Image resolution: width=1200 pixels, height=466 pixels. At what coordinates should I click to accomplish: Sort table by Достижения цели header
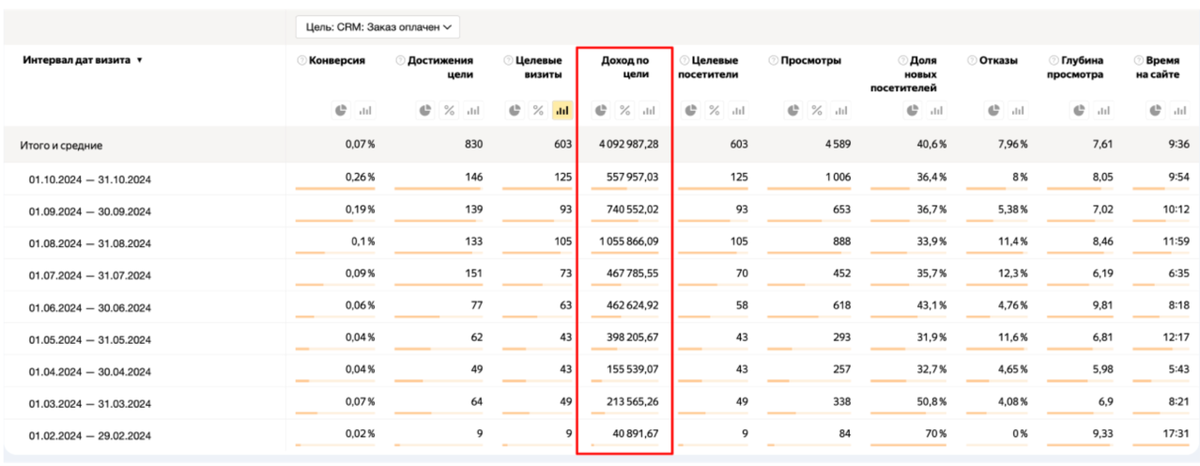point(441,67)
